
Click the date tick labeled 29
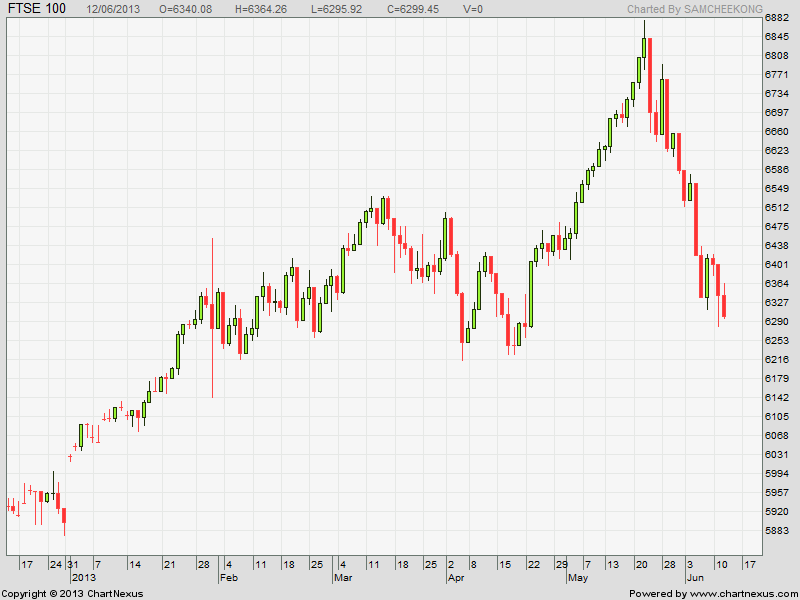pyautogui.click(x=562, y=564)
